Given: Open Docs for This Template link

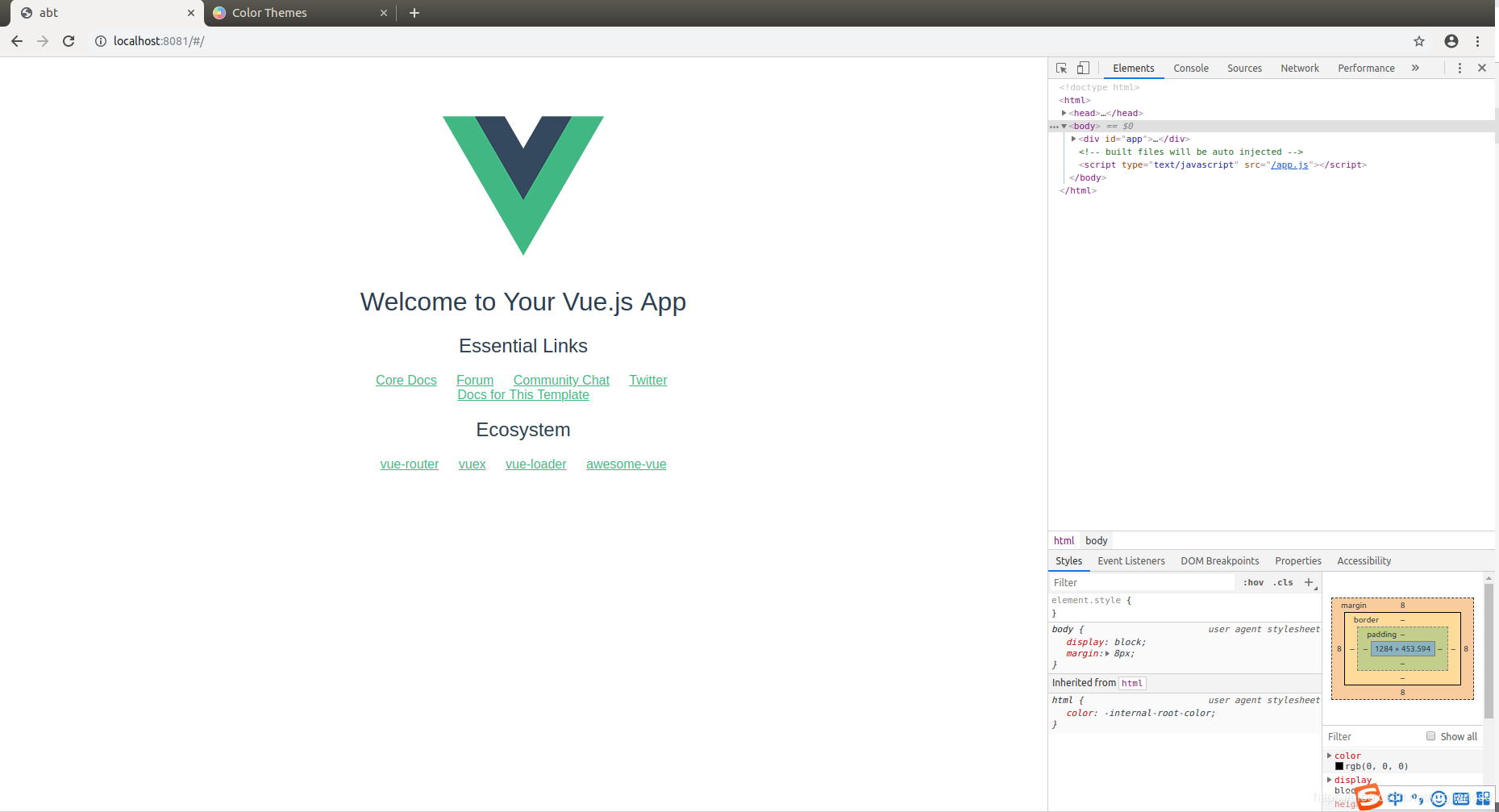Looking at the screenshot, I should [523, 394].
